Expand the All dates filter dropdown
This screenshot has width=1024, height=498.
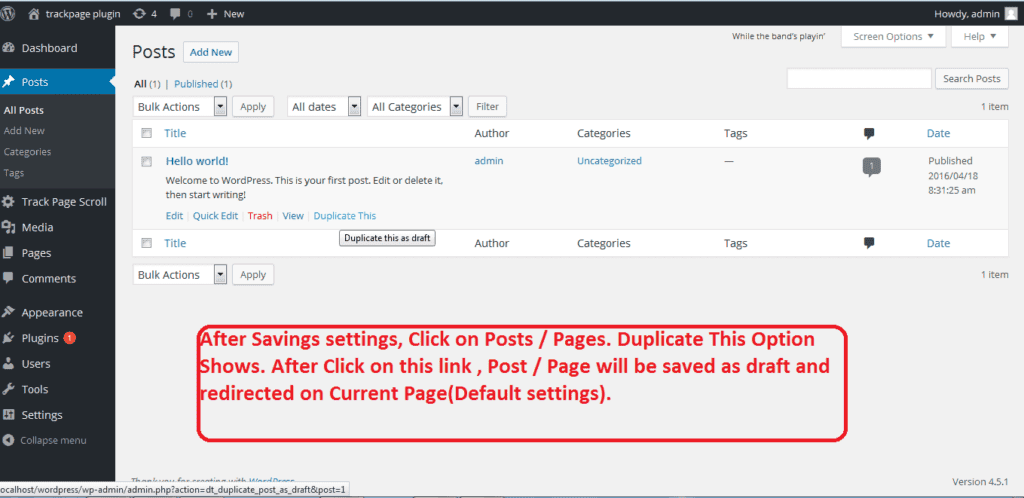325,107
